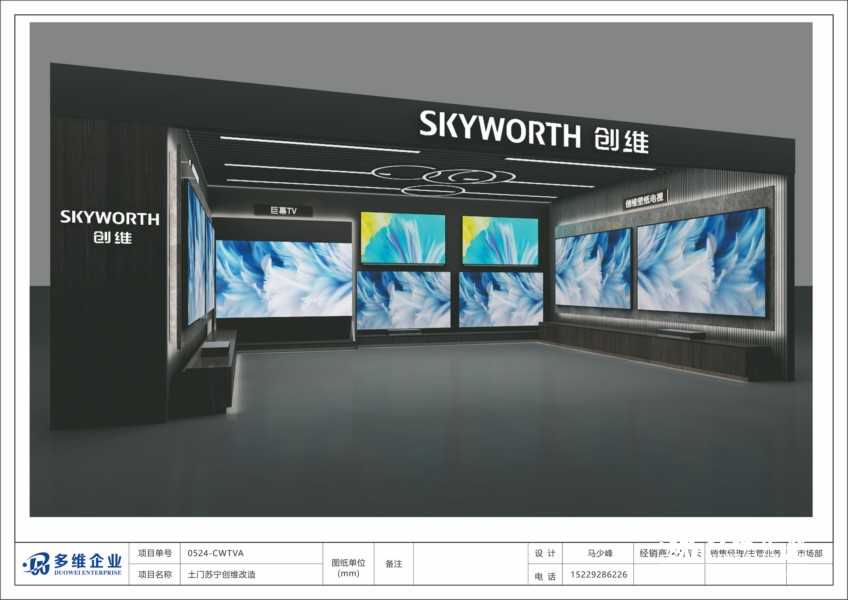Click the 电话 label cell
The width and height of the screenshot is (848, 600).
(545, 576)
